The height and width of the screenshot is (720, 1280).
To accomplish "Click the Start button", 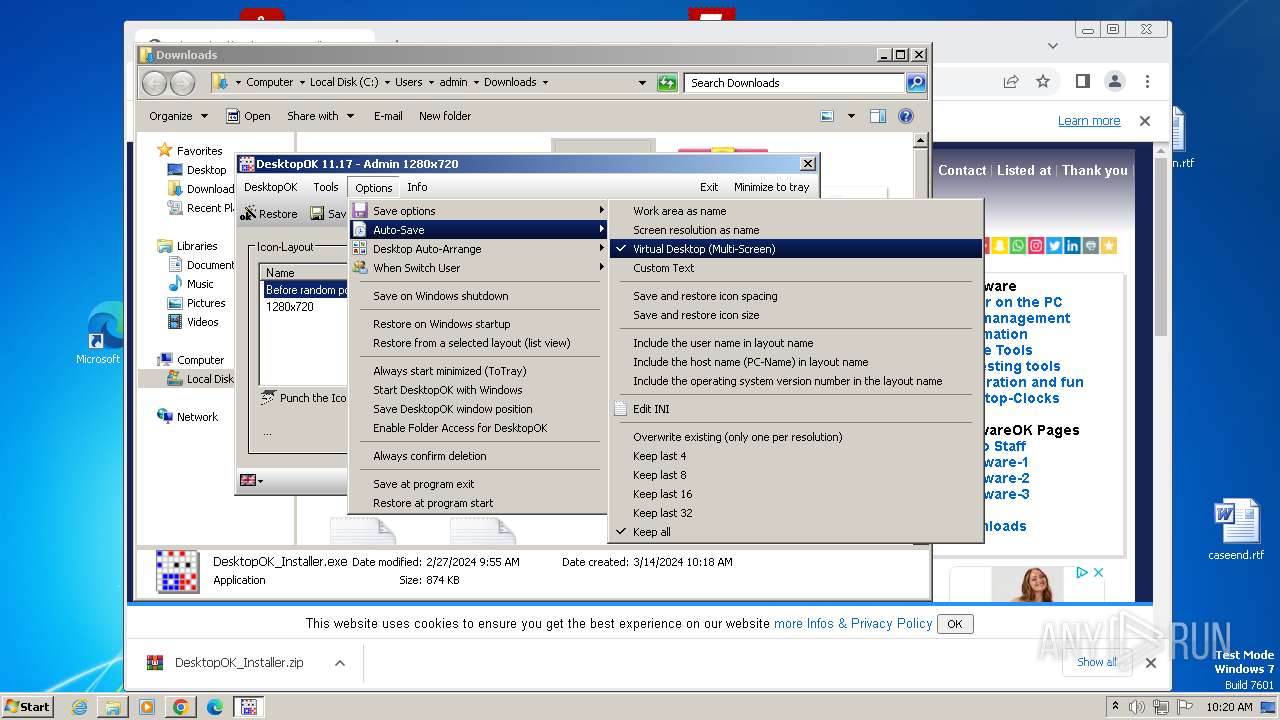I will 28,706.
